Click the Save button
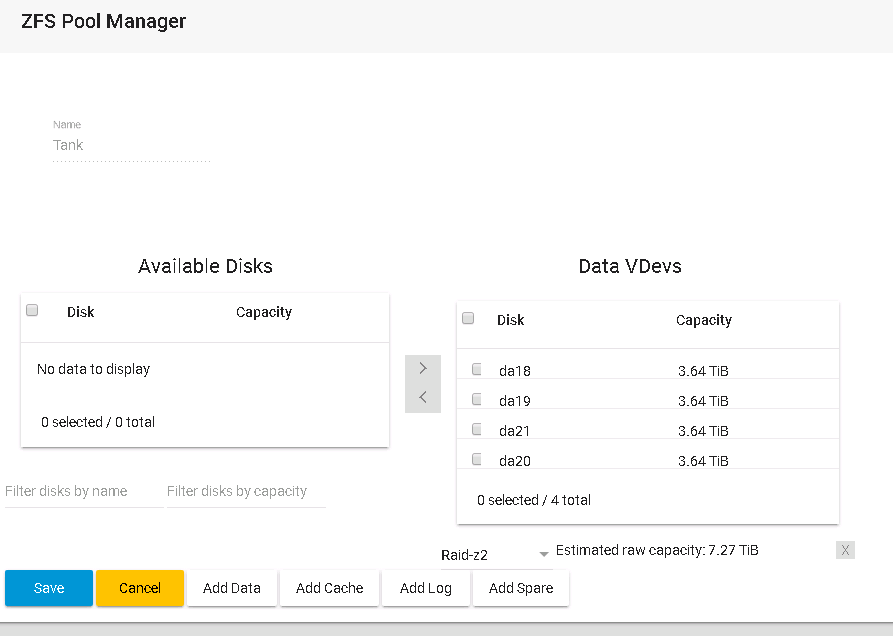This screenshot has width=893, height=636. click(x=49, y=588)
